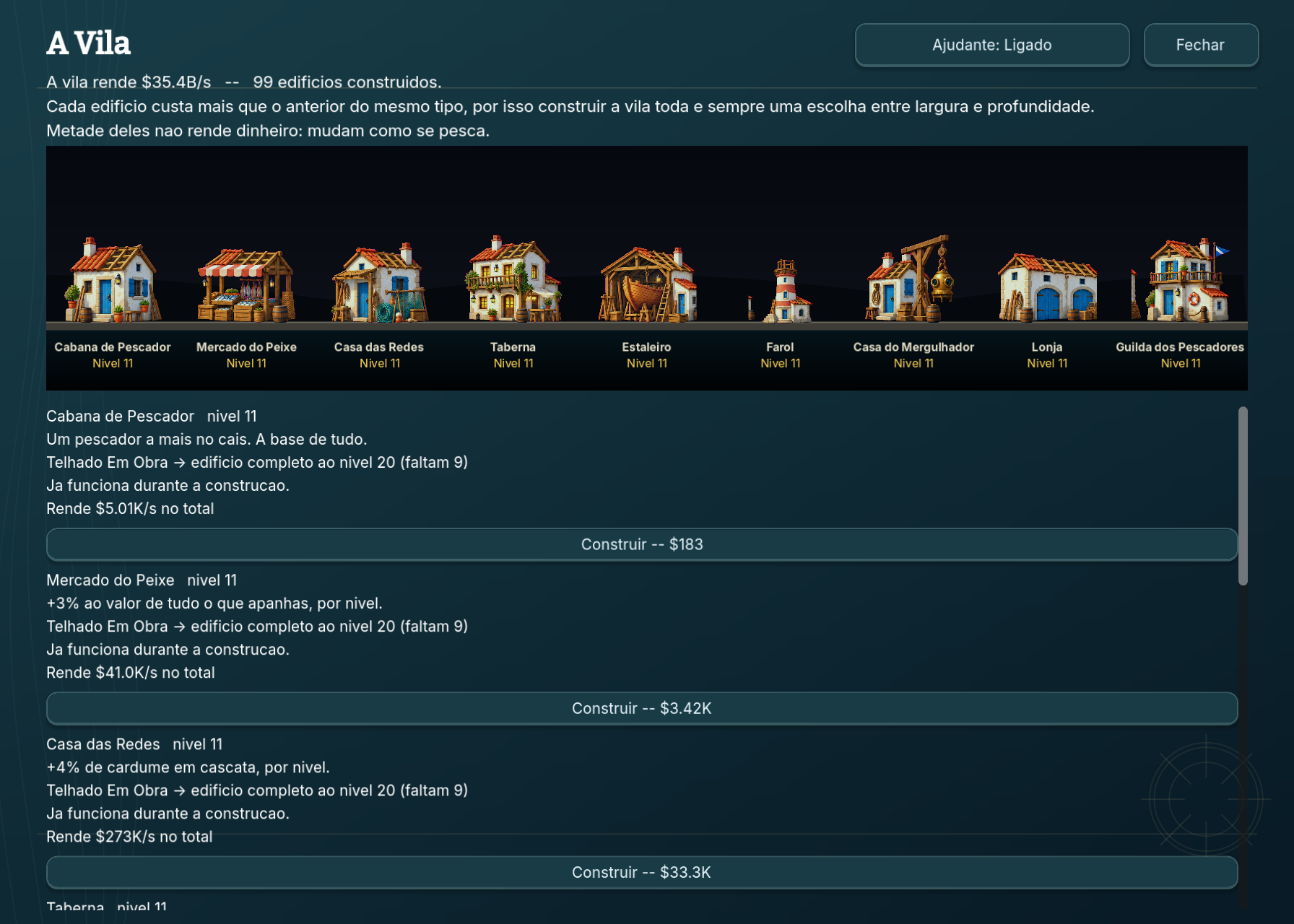This screenshot has width=1294, height=924.
Task: Click the 'Cabana de Pescador' label under the picture
Action: pyautogui.click(x=113, y=347)
